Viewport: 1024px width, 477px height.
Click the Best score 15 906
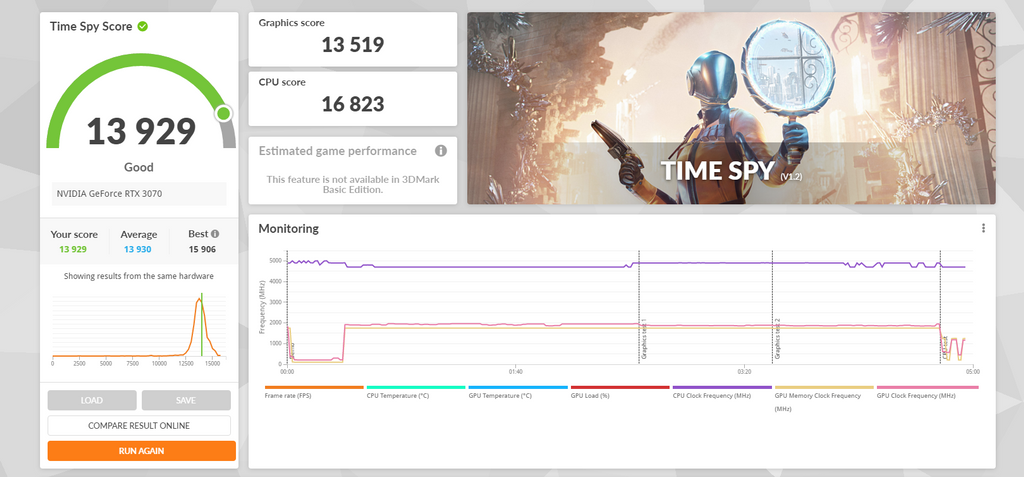202,250
